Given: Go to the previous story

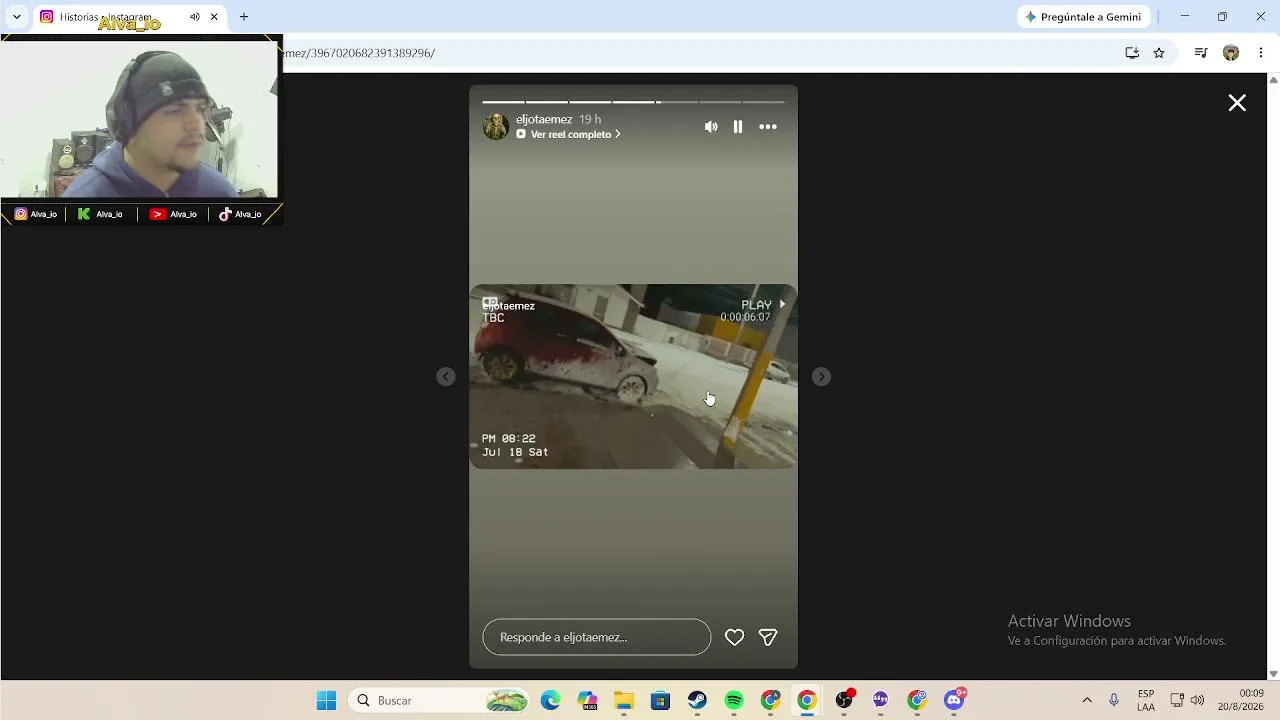Looking at the screenshot, I should coord(446,377).
